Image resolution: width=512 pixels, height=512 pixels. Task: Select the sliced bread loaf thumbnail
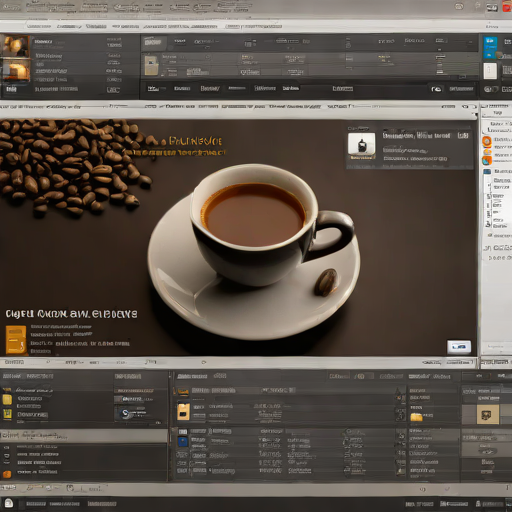16,70
